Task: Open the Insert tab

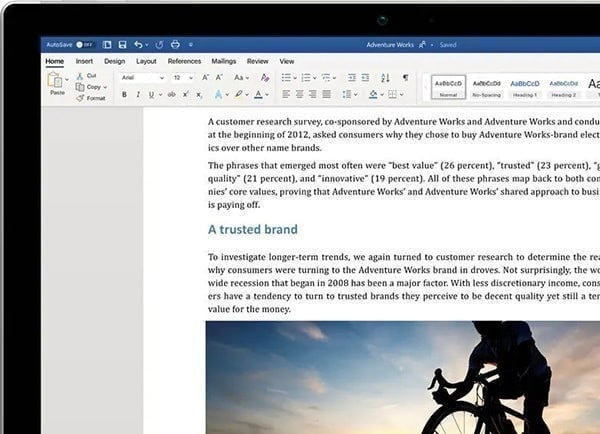Action: pyautogui.click(x=84, y=61)
